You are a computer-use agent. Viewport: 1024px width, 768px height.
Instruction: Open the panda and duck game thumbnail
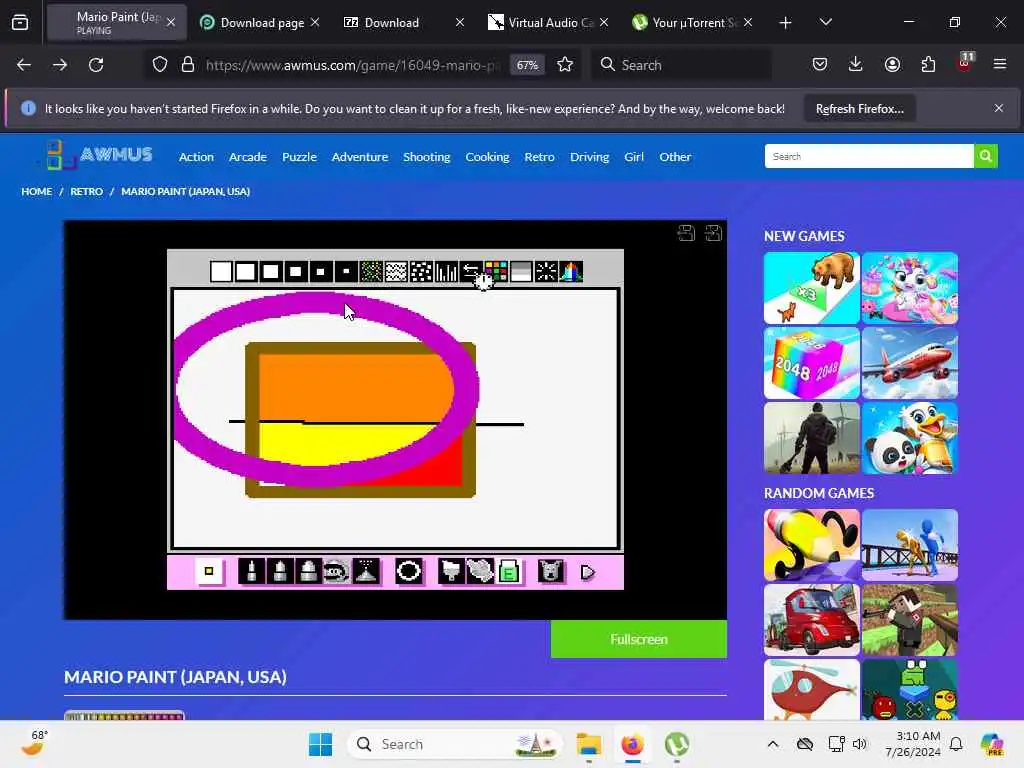[910, 438]
